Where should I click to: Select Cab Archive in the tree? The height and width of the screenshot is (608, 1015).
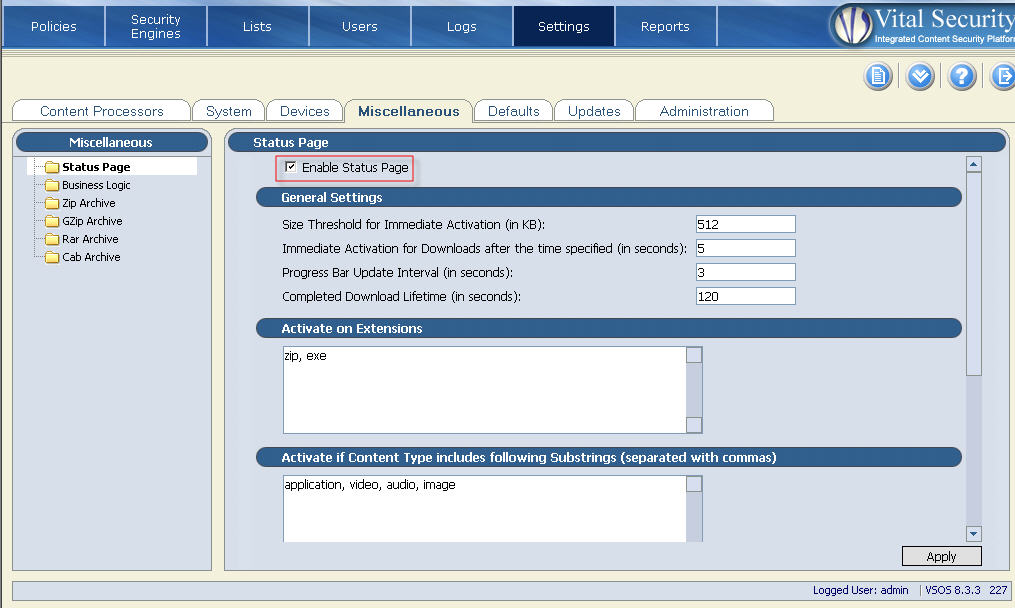pyautogui.click(x=91, y=257)
